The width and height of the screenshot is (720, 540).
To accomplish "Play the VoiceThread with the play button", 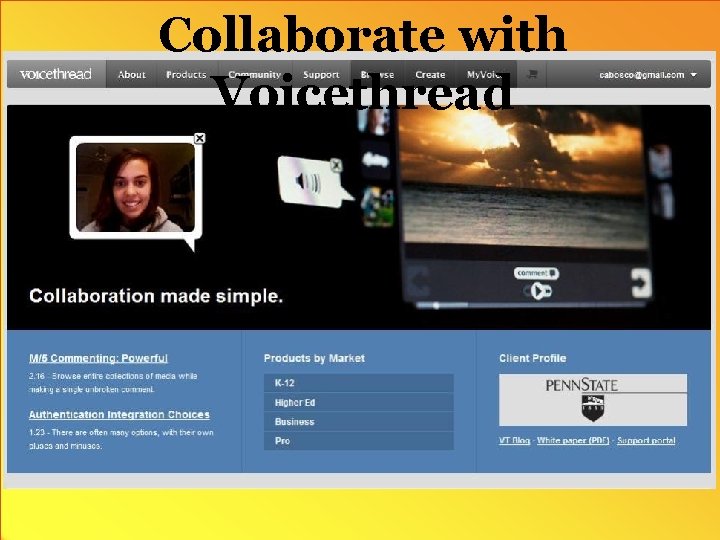I will pyautogui.click(x=538, y=291).
